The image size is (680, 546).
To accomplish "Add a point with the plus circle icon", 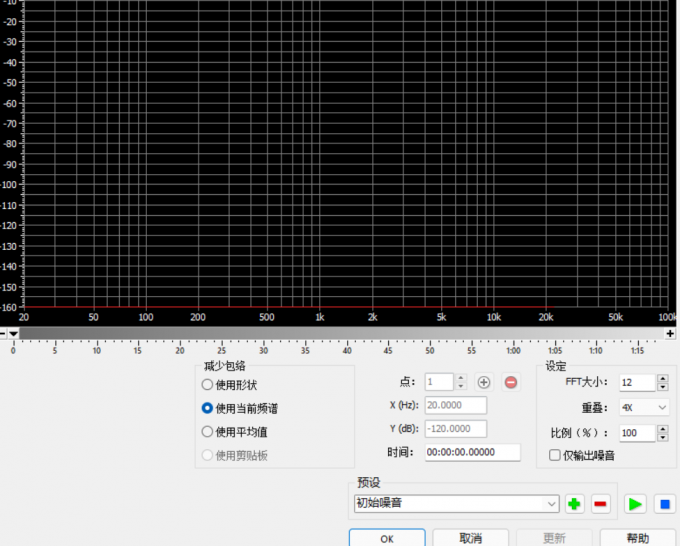I will 484,382.
